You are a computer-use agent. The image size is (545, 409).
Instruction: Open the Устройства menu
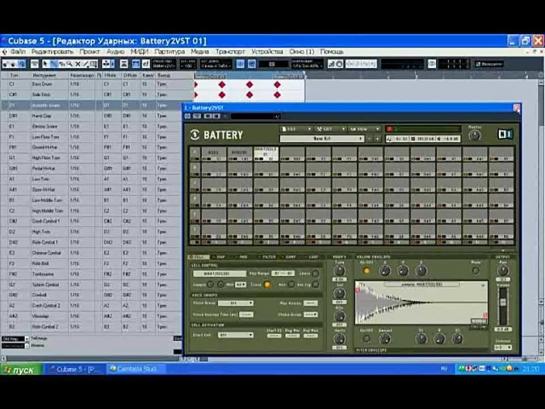pos(267,52)
